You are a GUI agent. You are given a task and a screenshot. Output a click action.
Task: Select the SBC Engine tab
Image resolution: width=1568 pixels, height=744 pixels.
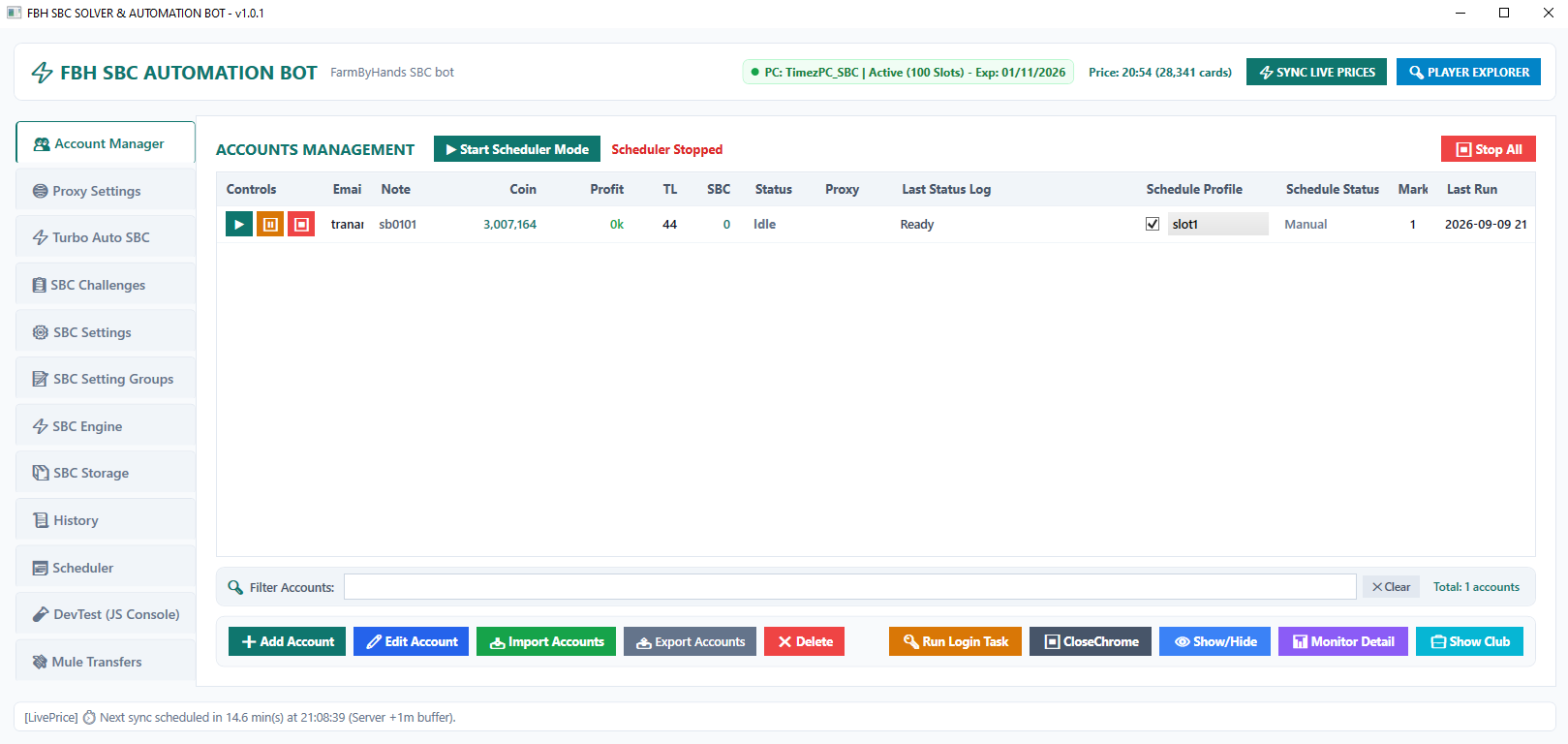106,426
